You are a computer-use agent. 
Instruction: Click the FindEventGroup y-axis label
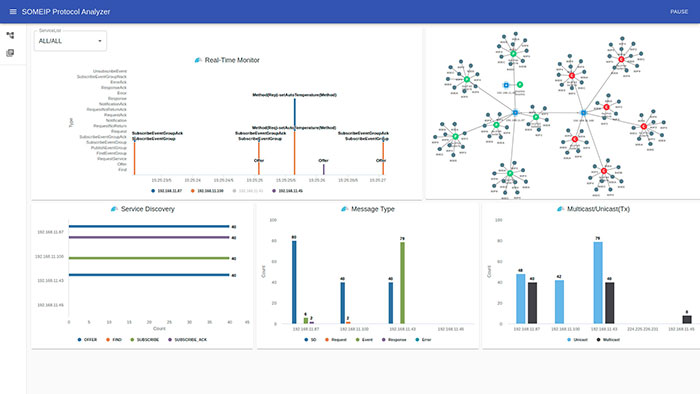click(x=112, y=153)
